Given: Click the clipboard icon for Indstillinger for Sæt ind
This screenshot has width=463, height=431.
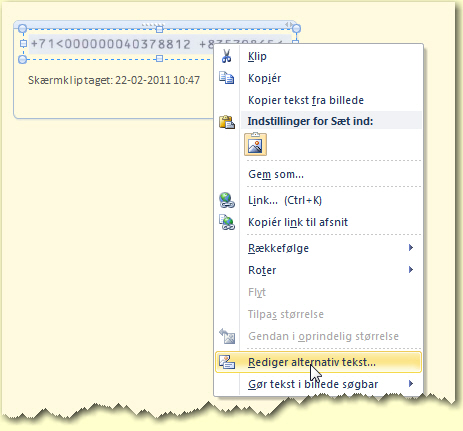Looking at the screenshot, I should [x=227, y=122].
